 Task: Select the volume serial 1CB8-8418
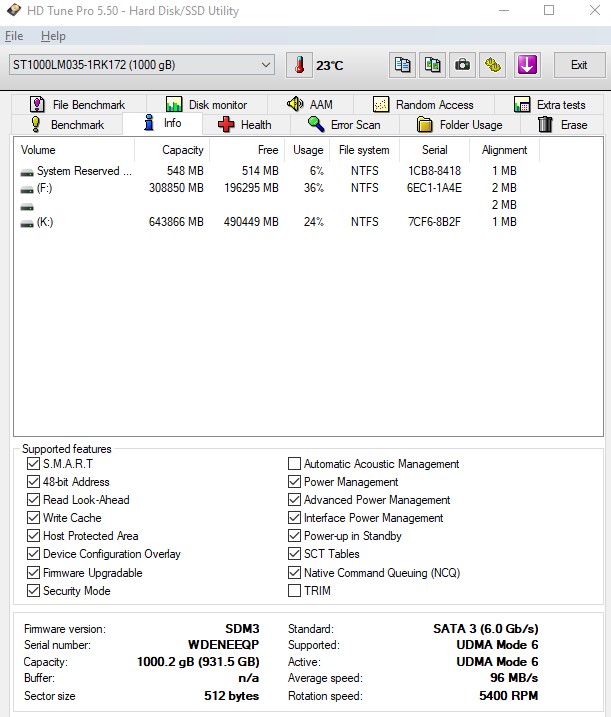(434, 171)
